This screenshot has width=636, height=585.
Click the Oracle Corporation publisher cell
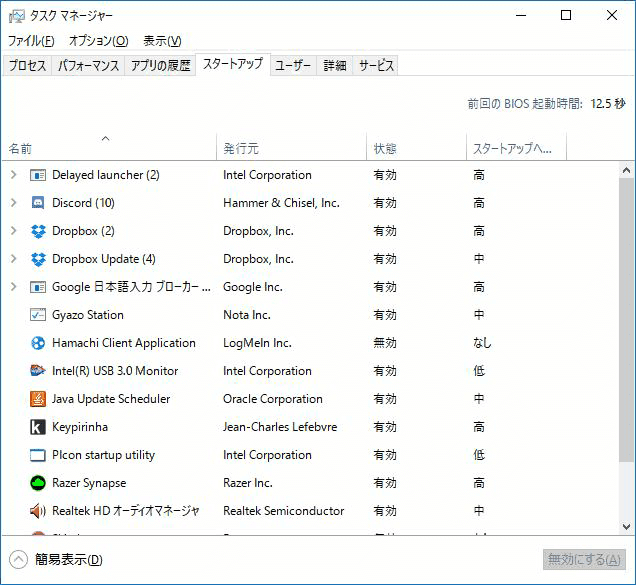click(273, 399)
